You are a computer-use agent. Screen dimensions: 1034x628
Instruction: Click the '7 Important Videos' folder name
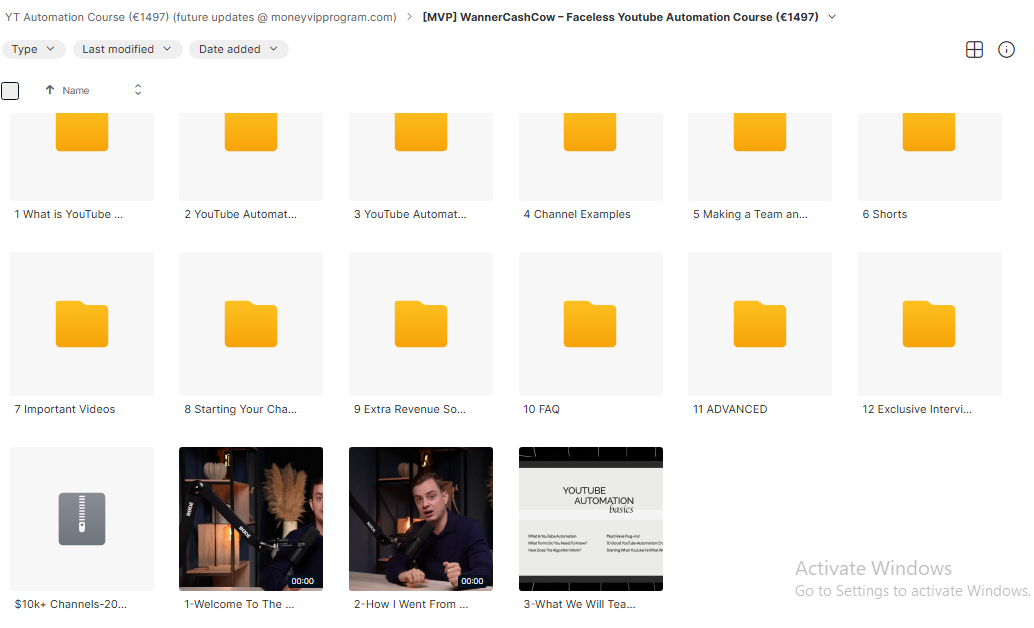(65, 409)
